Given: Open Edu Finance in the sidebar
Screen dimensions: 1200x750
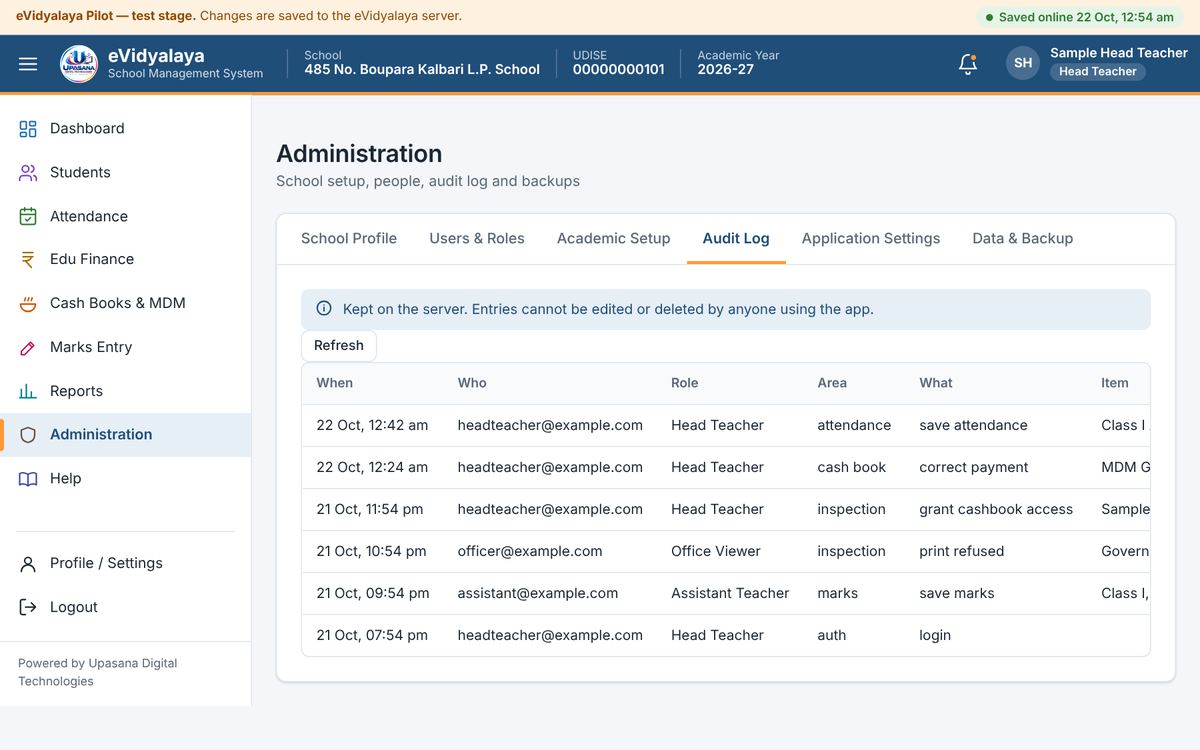Looking at the screenshot, I should coord(125,259).
